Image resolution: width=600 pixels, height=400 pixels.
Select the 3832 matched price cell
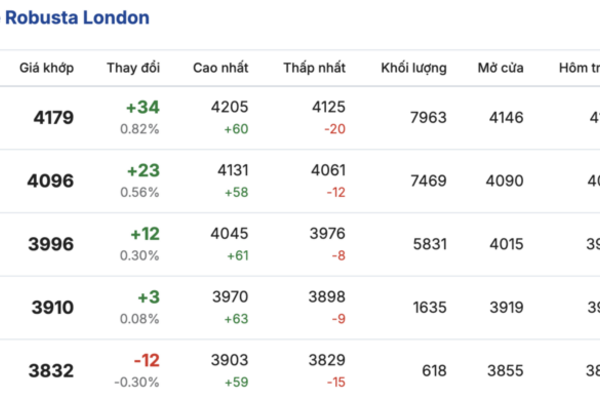click(x=53, y=371)
